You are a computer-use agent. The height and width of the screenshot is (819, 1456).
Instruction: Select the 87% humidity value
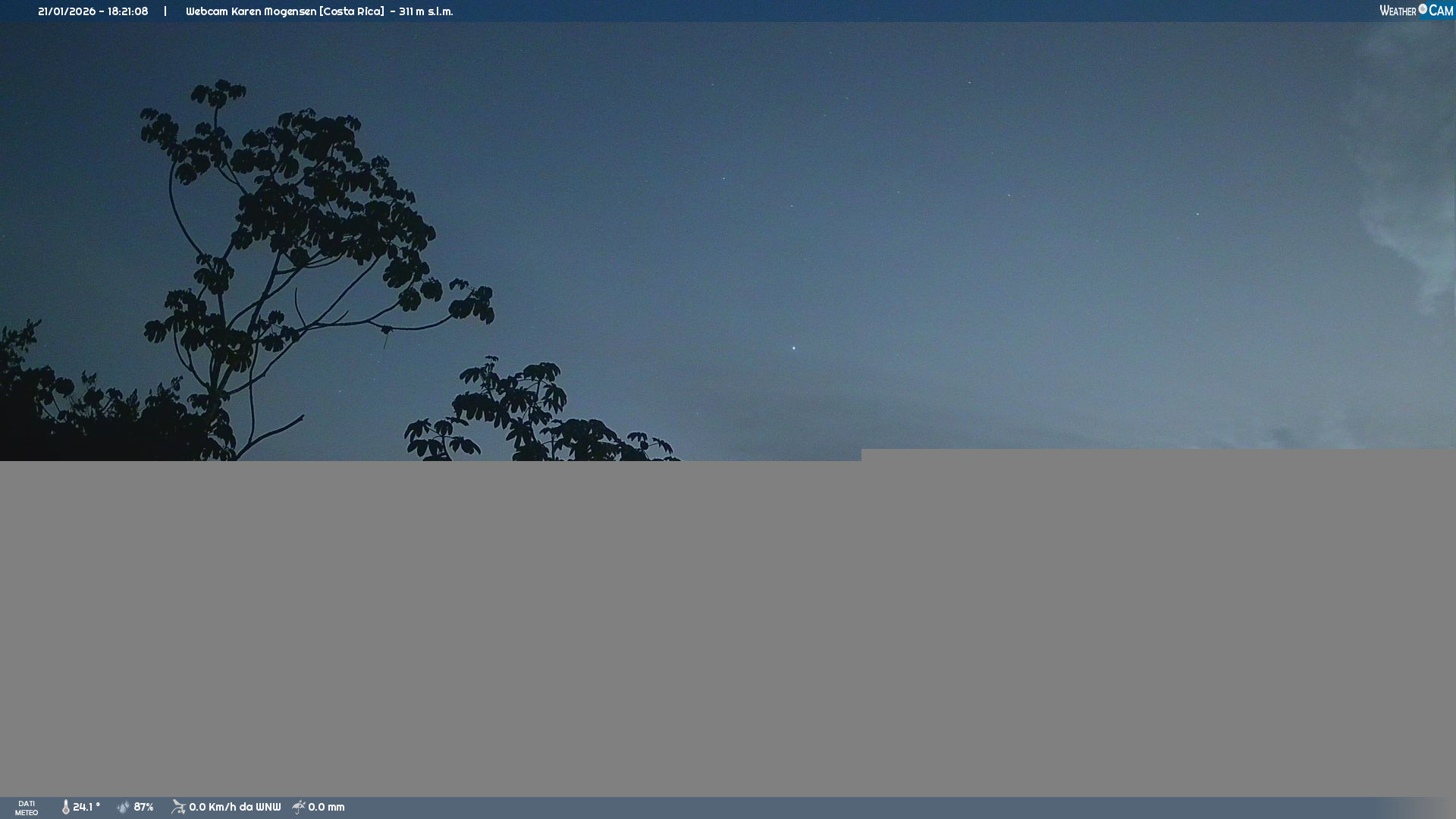point(143,808)
